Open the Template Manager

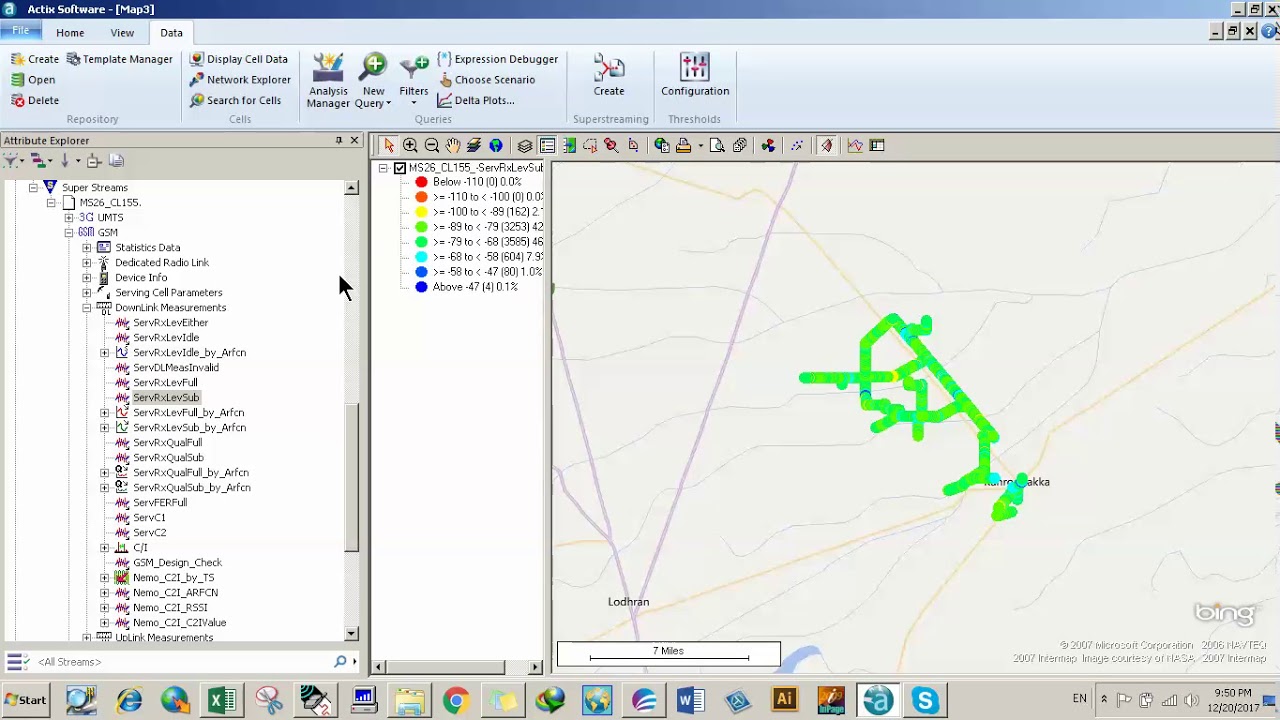pyautogui.click(x=120, y=59)
